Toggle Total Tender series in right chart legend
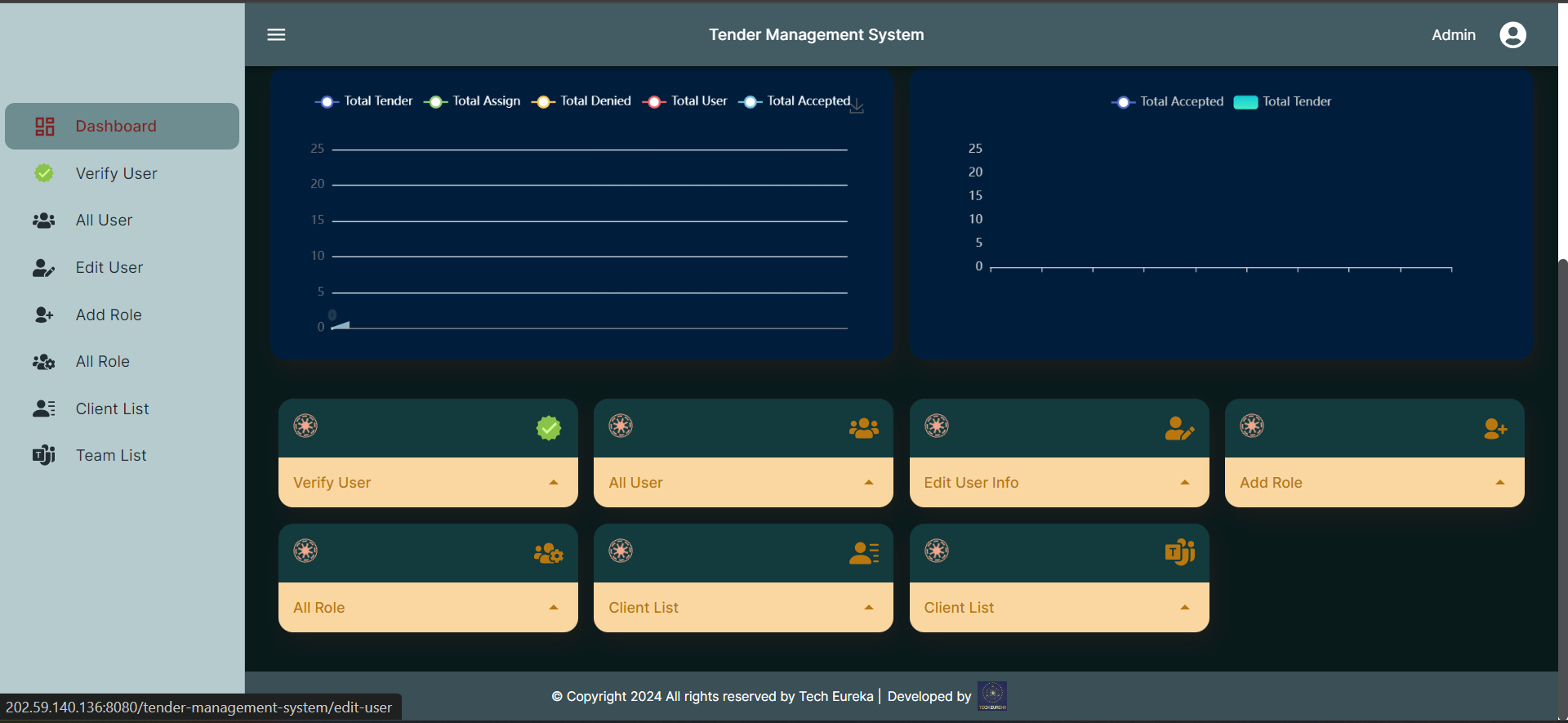1568x723 pixels. pos(1282,102)
